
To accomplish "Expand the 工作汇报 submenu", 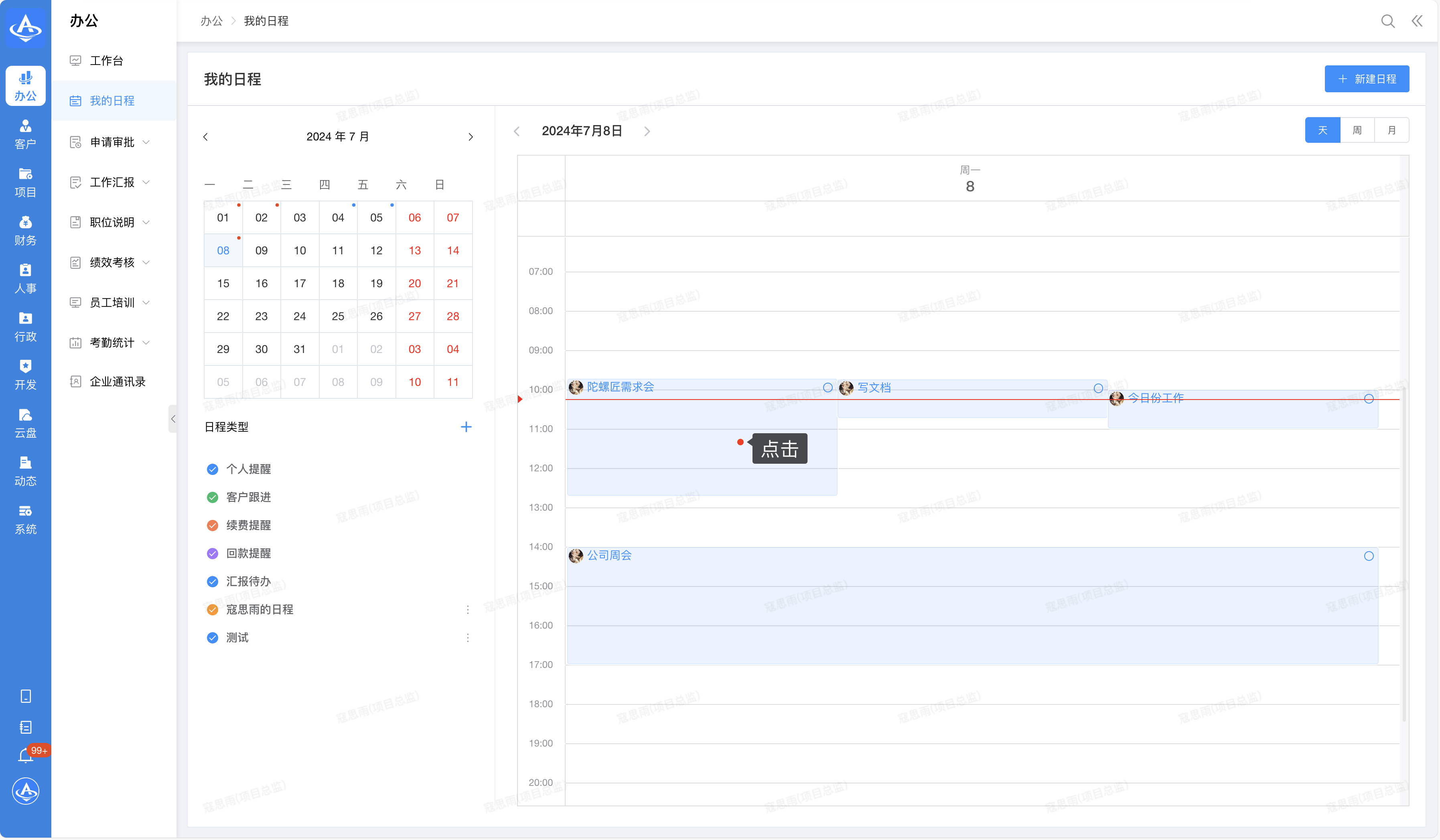I will click(112, 182).
